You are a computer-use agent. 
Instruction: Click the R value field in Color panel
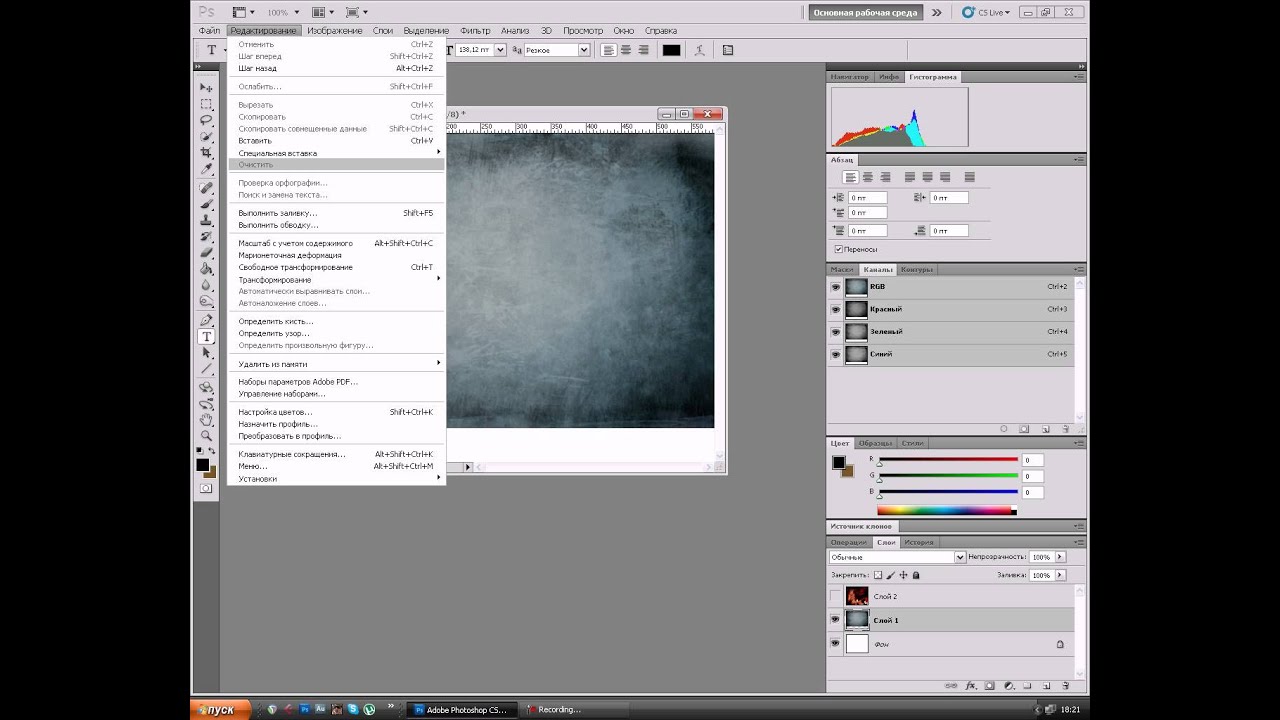(1032, 460)
